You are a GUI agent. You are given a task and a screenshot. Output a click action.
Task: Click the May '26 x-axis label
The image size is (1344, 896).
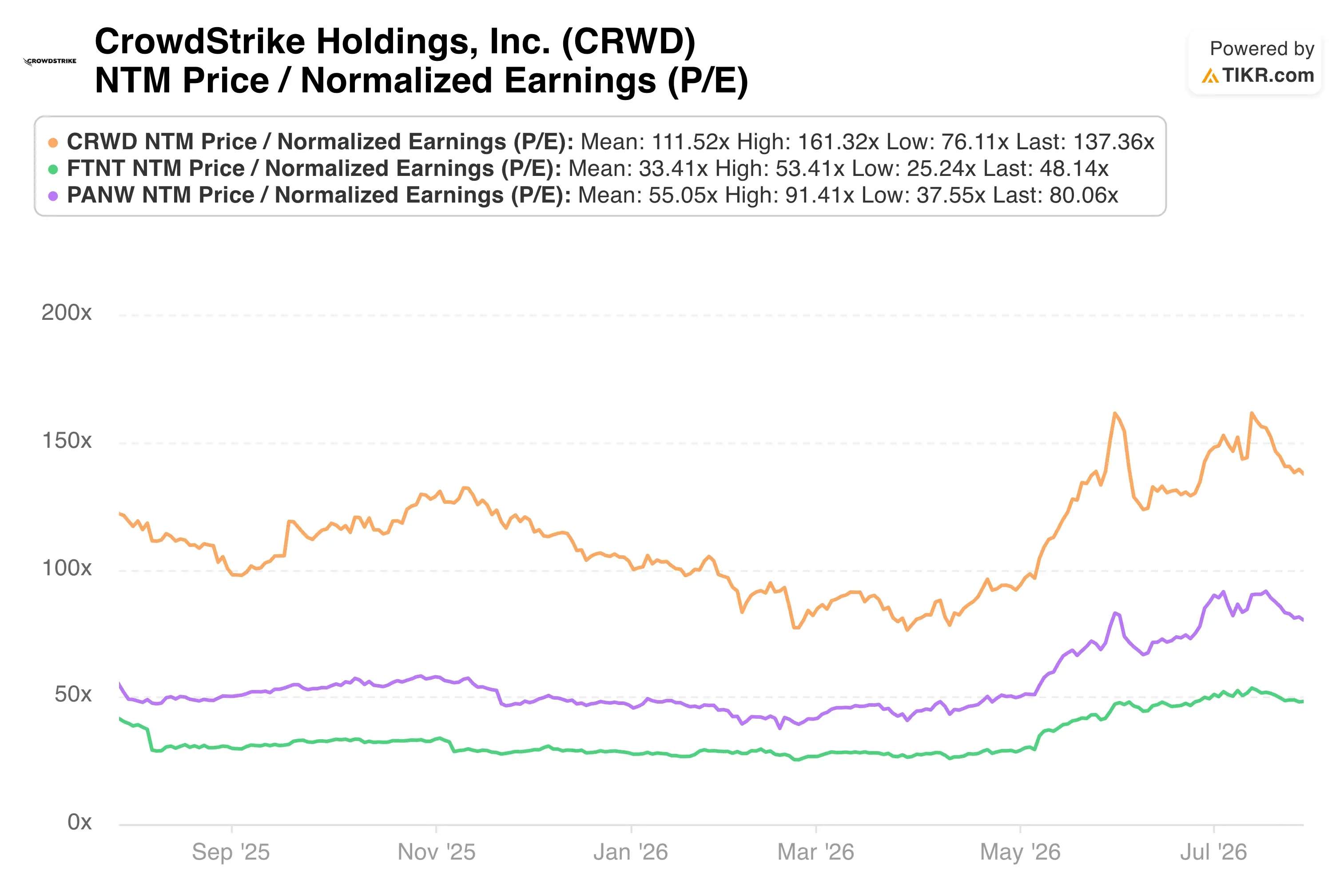coord(1020,852)
